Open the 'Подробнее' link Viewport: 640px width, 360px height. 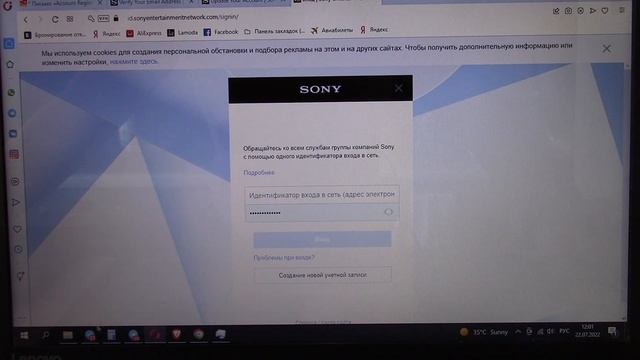259,172
